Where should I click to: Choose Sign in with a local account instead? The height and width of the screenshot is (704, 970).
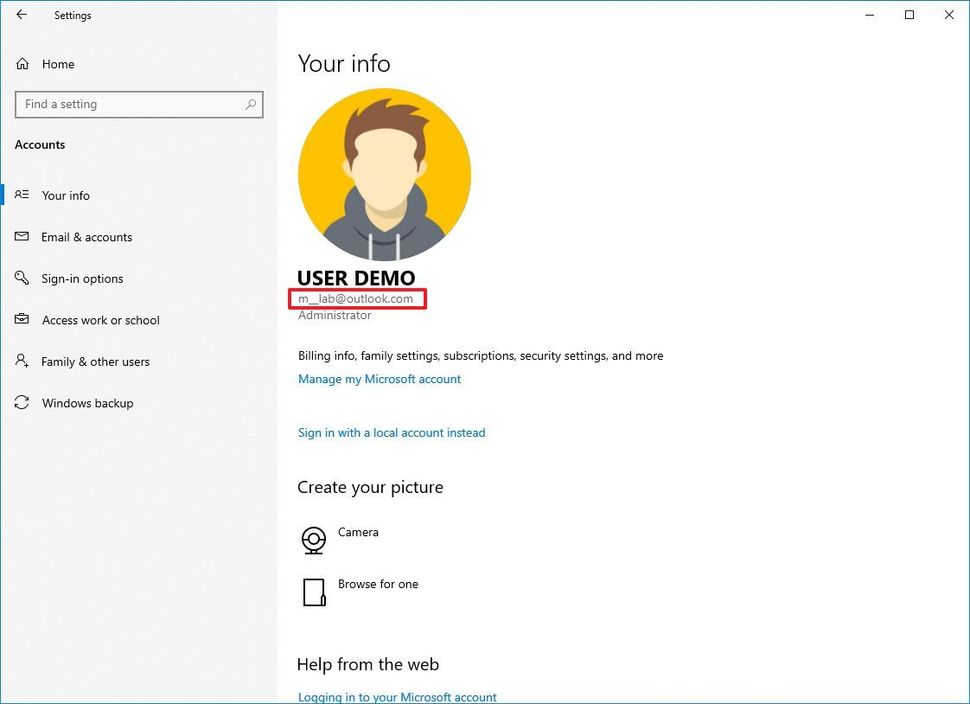(391, 433)
